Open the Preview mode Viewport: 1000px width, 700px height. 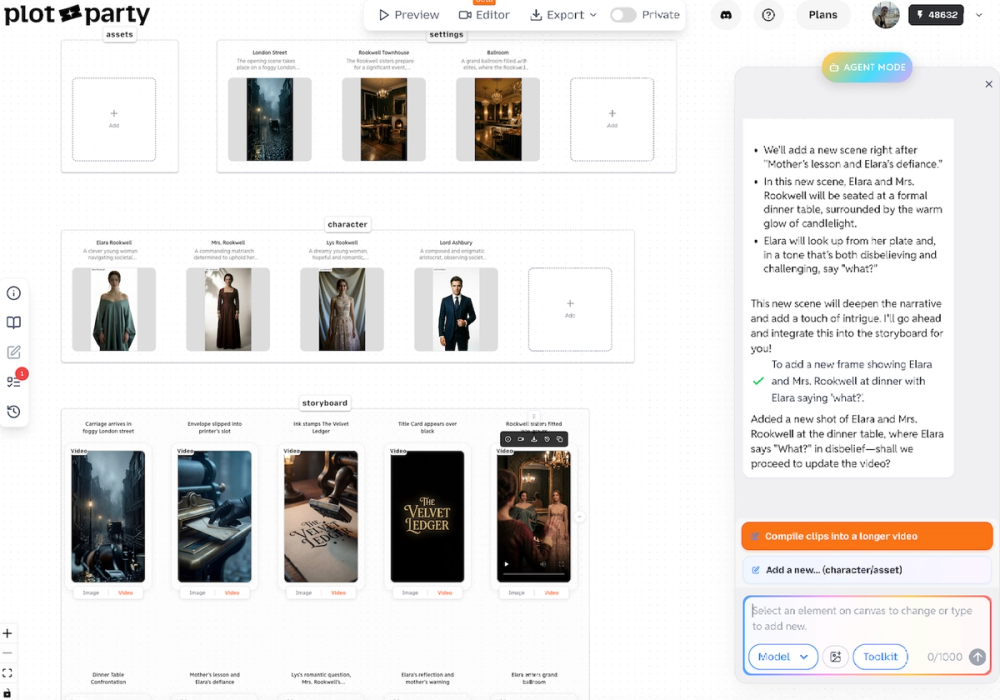pyautogui.click(x=409, y=15)
